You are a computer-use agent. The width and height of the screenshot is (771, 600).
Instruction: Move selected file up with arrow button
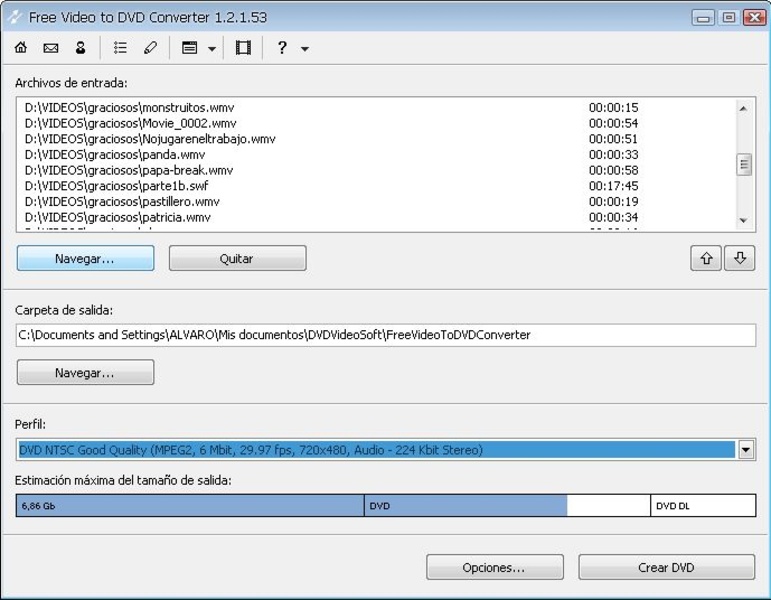coord(706,258)
